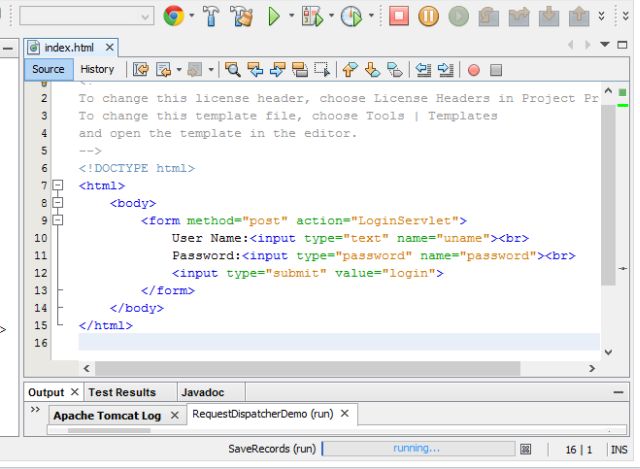Image resolution: width=640 pixels, height=469 pixels.
Task: Close the Apache Tomcat Log tab
Action: click(175, 415)
